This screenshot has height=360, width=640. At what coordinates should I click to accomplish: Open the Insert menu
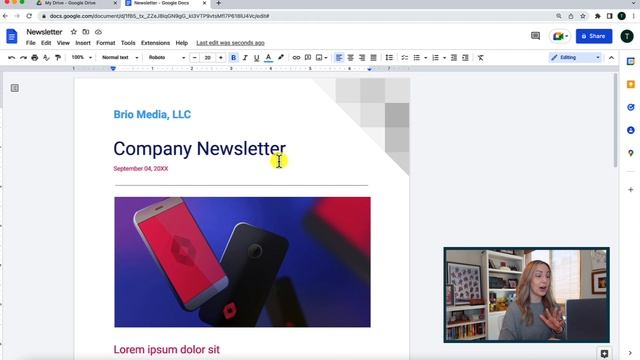tap(83, 43)
